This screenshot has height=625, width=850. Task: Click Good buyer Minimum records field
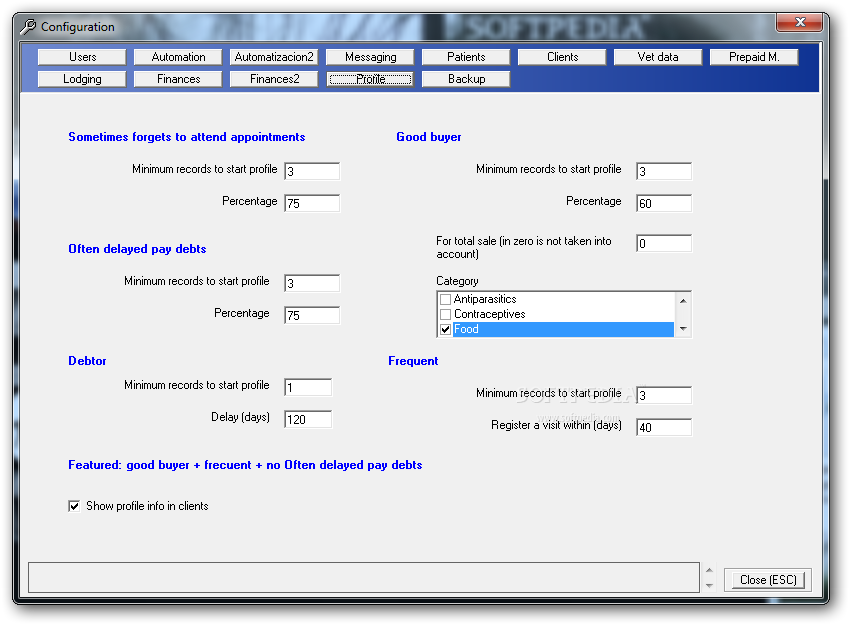click(x=664, y=171)
